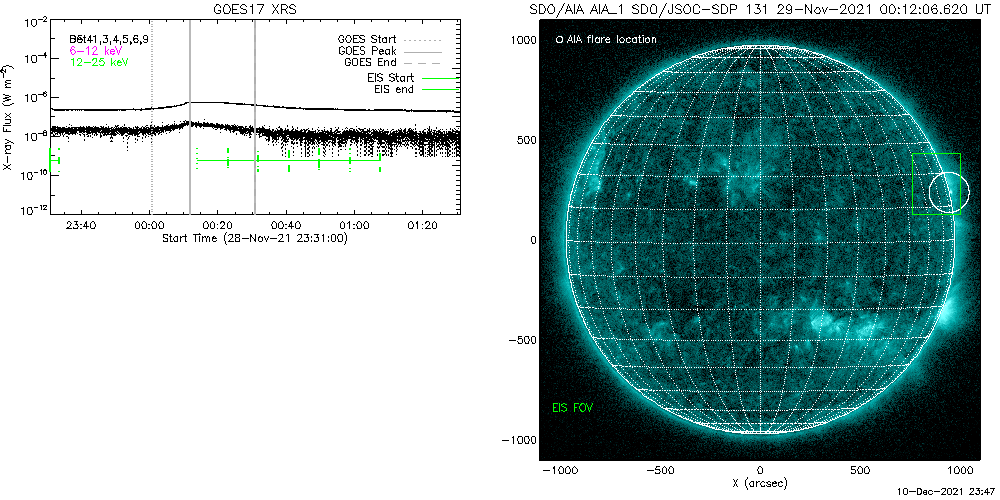The height and width of the screenshot is (500, 1000).
Task: Select the dotted GOES Start vertical line in the plot
Action: click(151, 119)
